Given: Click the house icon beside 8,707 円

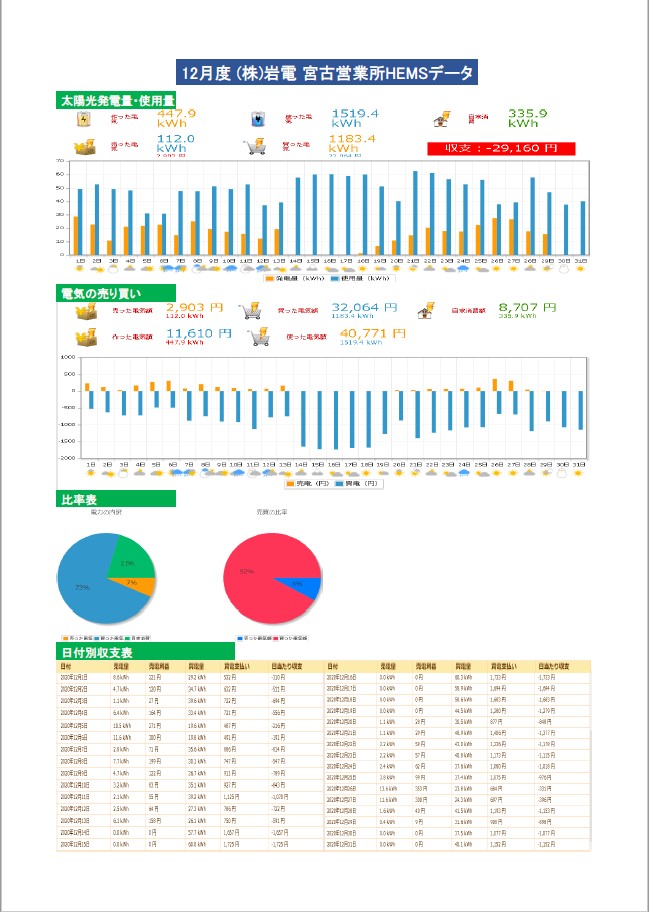Looking at the screenshot, I should click(x=427, y=311).
